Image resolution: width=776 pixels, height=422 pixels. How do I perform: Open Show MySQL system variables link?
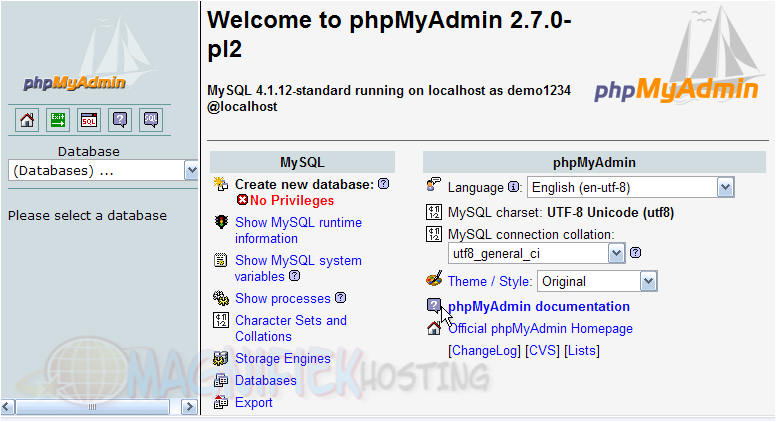298,268
